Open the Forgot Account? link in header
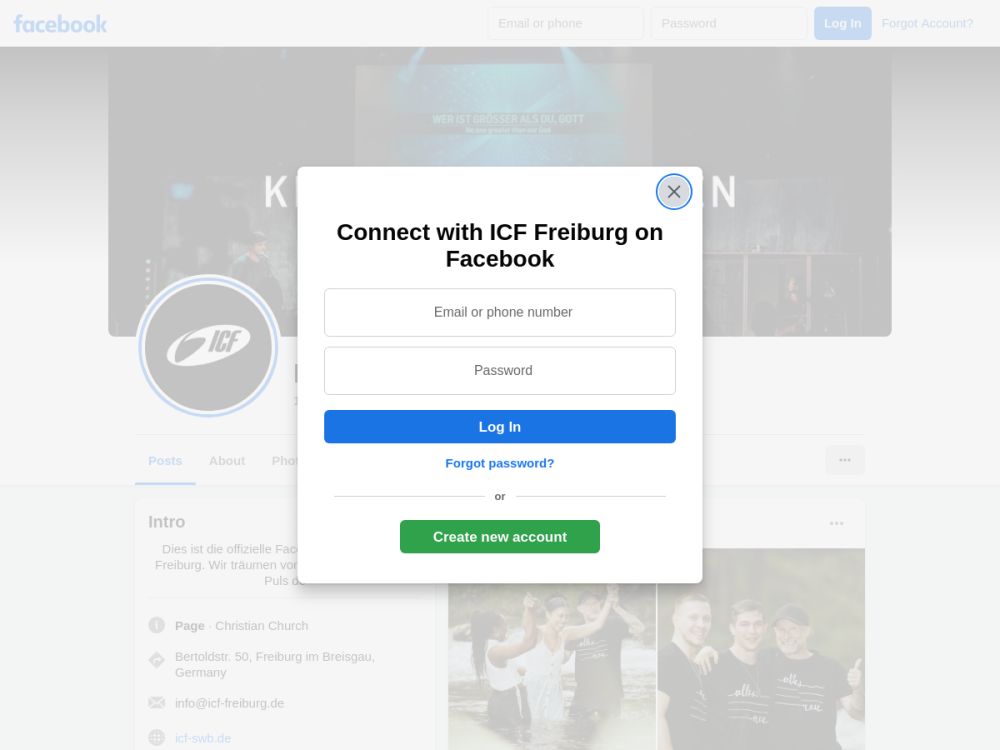This screenshot has width=1000, height=750. [927, 24]
